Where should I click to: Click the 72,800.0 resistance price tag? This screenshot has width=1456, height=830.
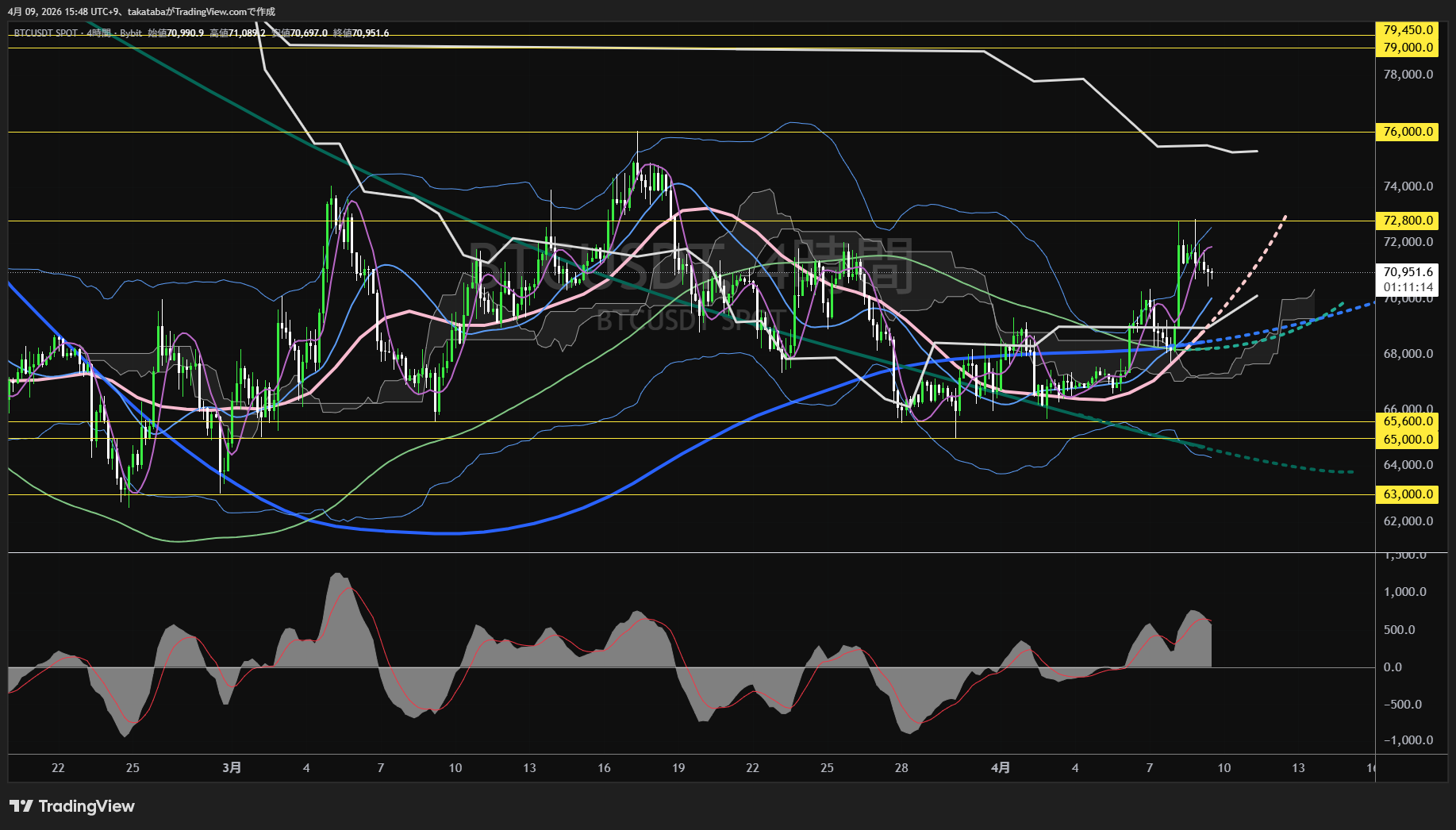click(x=1408, y=221)
